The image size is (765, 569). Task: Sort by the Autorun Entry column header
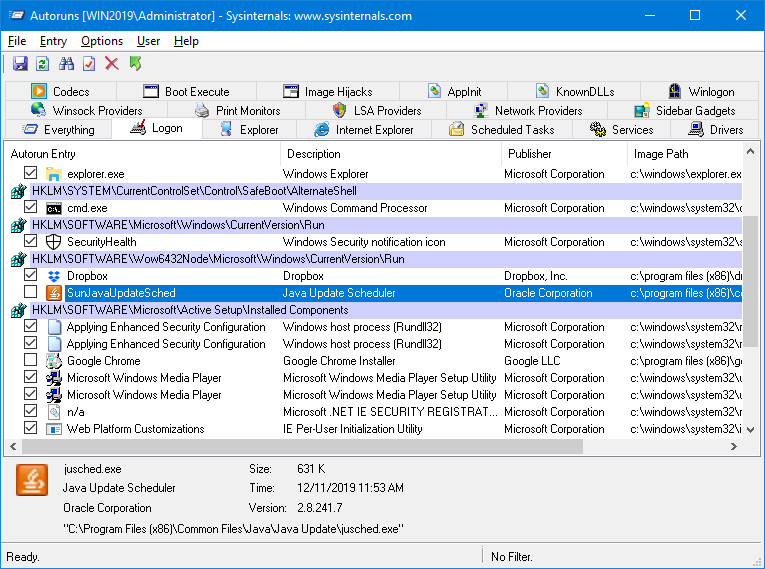pyautogui.click(x=142, y=154)
